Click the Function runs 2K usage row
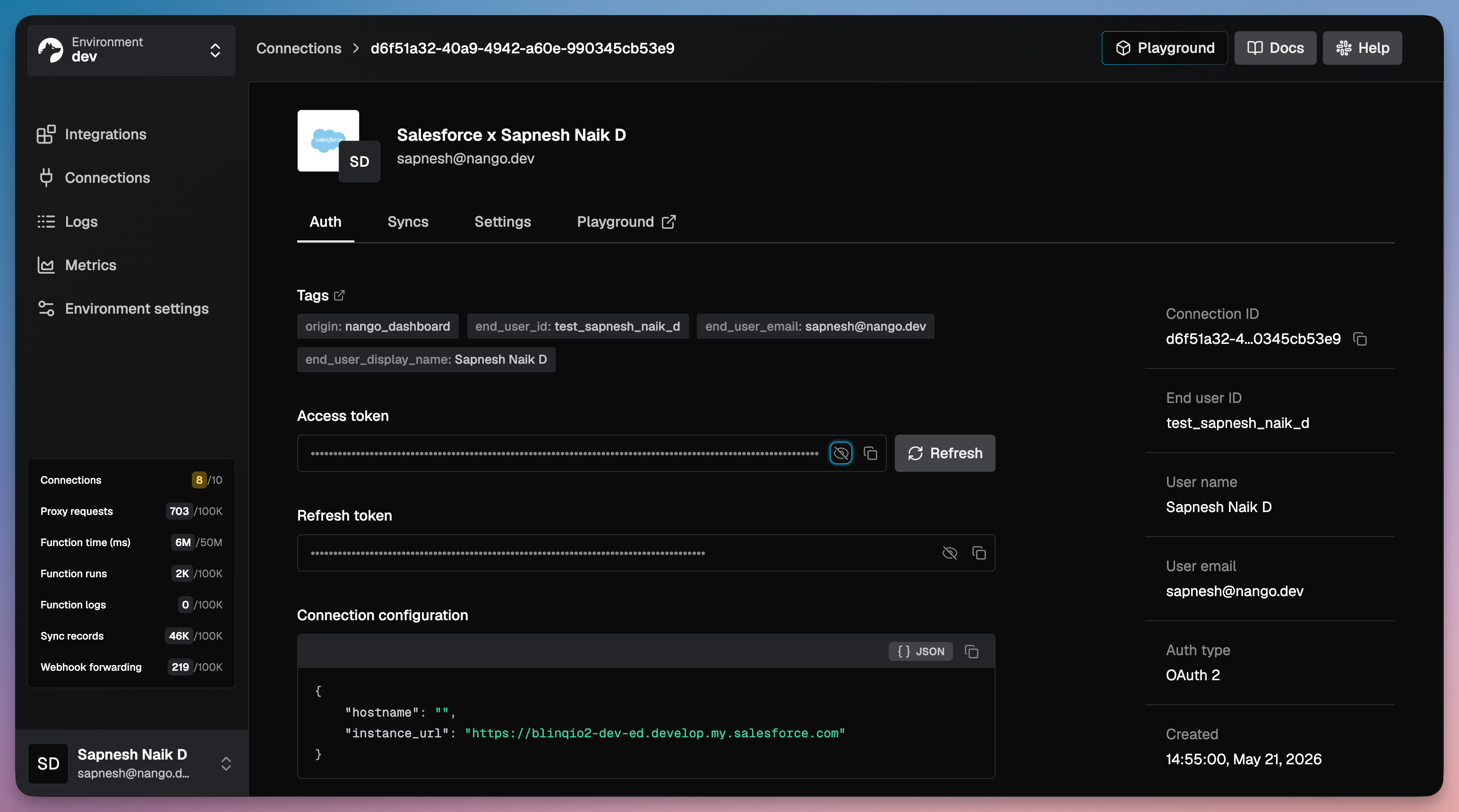This screenshot has width=1459, height=812. pos(131,573)
